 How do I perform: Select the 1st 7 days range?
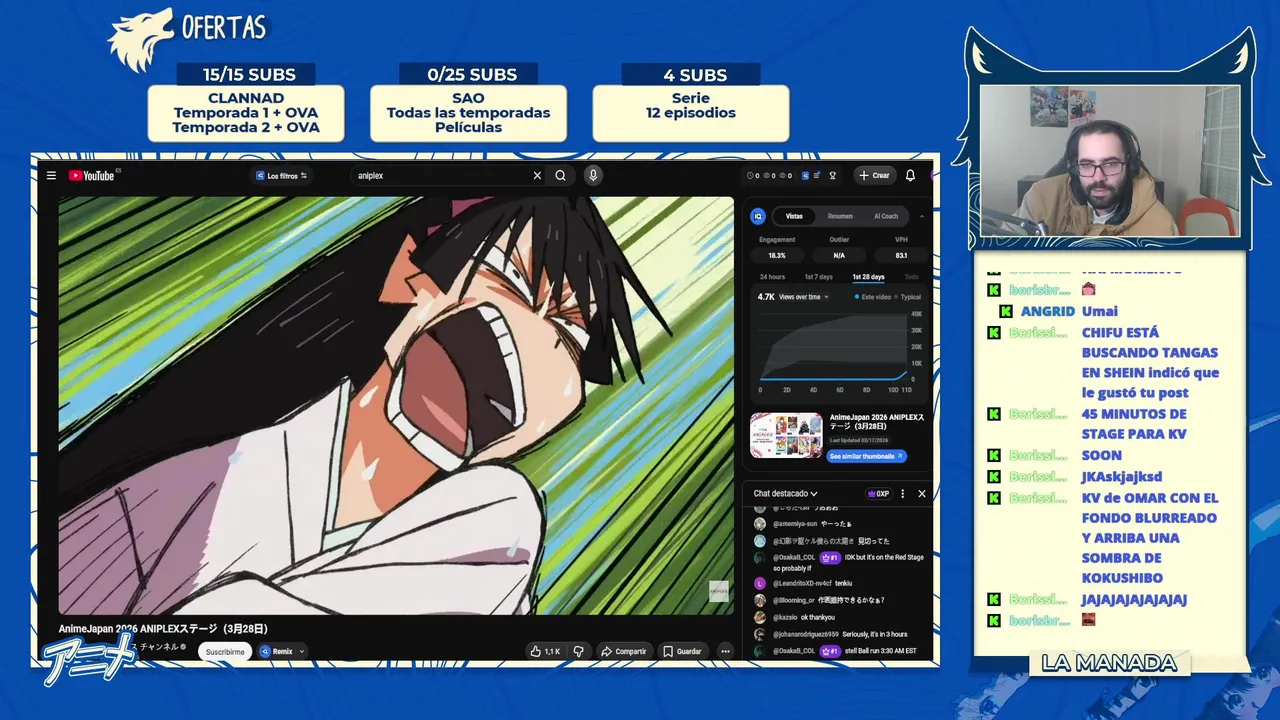point(818,277)
